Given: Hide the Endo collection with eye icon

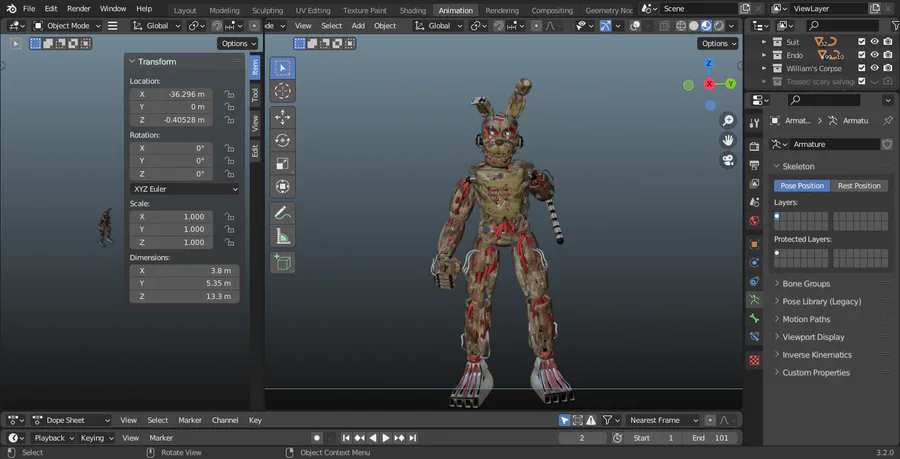Looking at the screenshot, I should coord(874,55).
